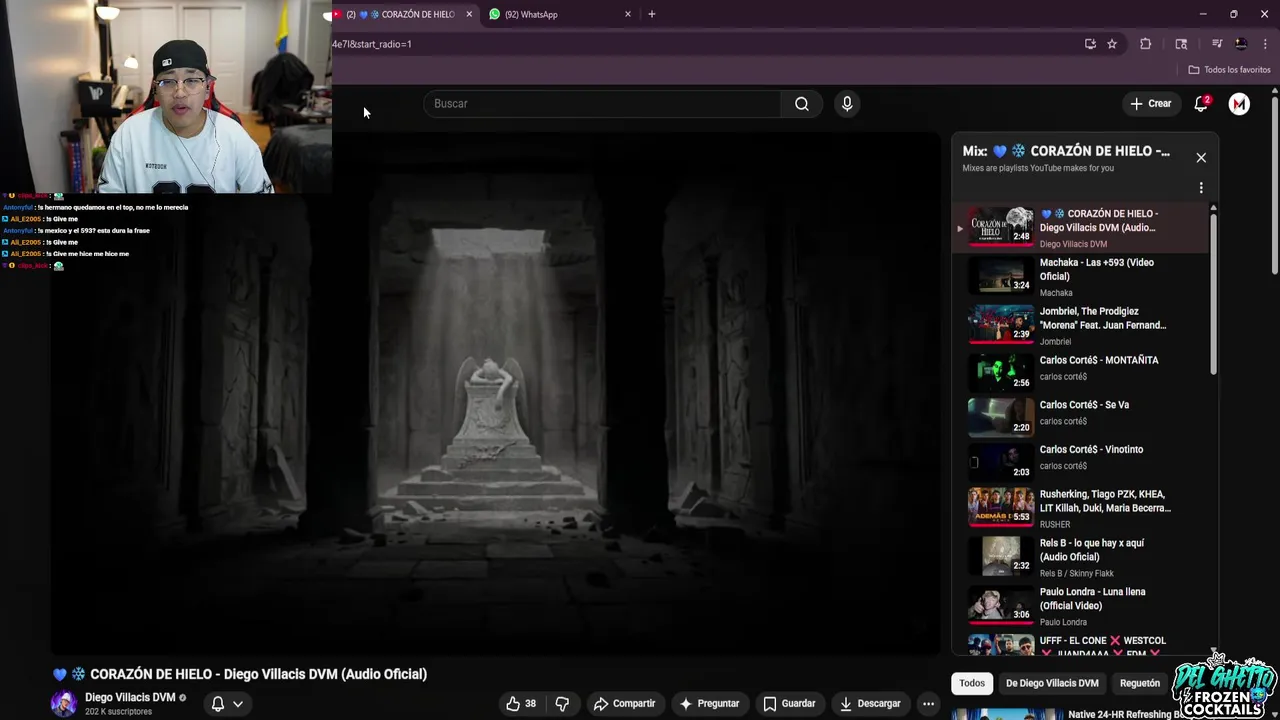The height and width of the screenshot is (720, 1280).
Task: Play Carlos Corté$ - MONTAÑITA from playlist
Action: click(1080, 371)
